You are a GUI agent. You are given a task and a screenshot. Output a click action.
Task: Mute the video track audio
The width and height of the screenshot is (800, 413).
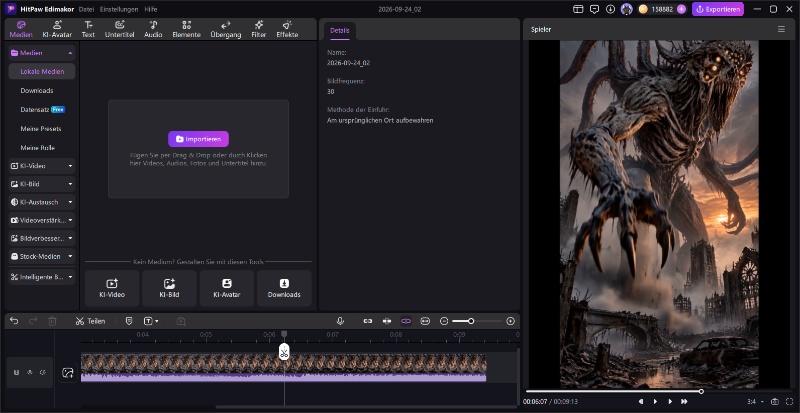click(43, 373)
